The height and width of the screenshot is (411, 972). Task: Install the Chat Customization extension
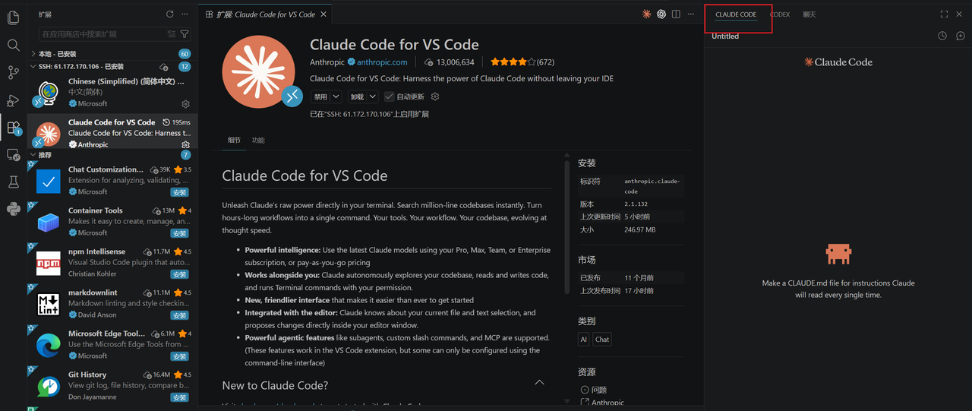(x=179, y=193)
